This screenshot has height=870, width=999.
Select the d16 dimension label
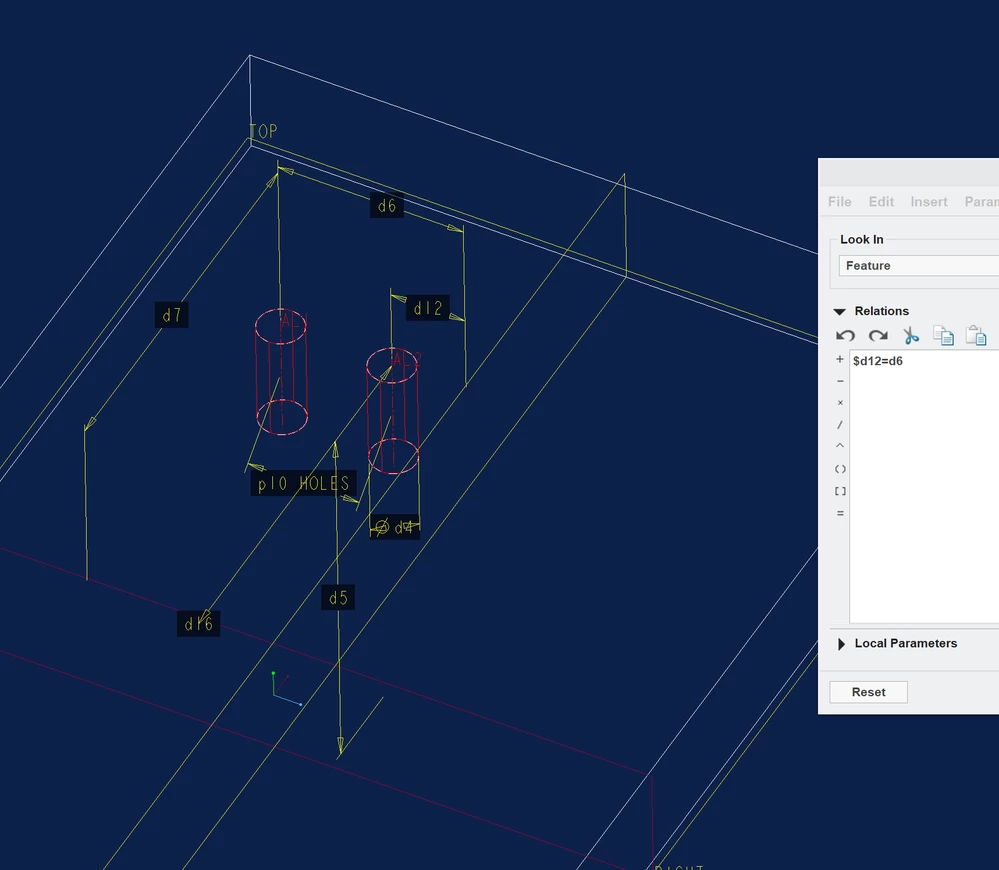[x=198, y=624]
